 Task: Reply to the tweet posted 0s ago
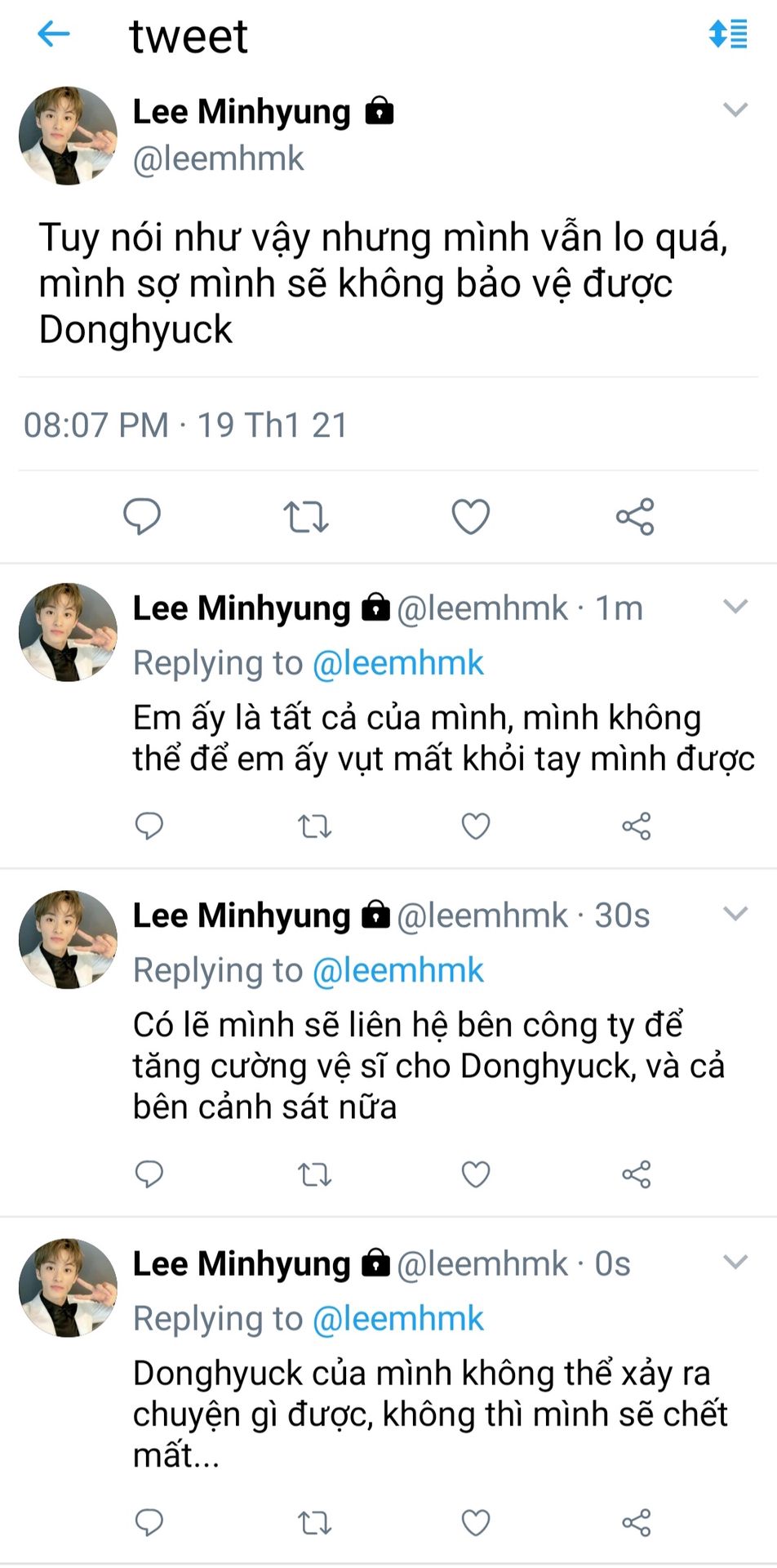tap(149, 1522)
